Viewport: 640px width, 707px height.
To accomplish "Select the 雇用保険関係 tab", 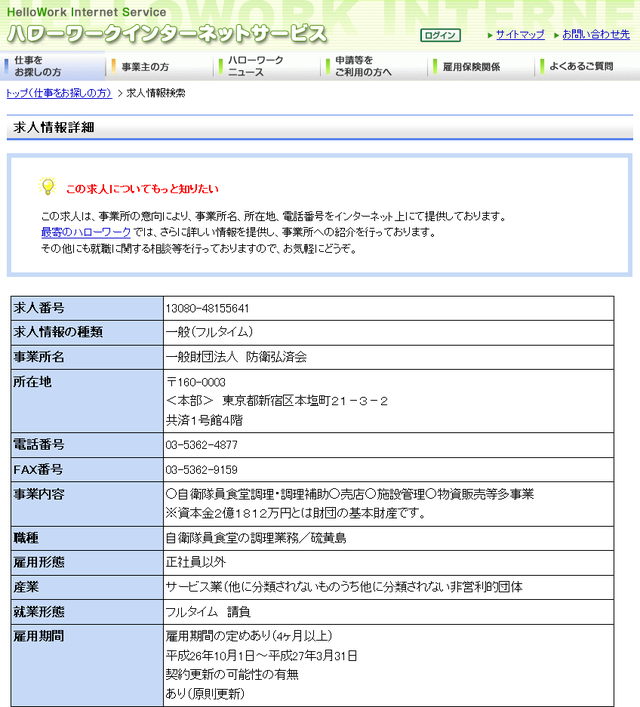I will 481,67.
